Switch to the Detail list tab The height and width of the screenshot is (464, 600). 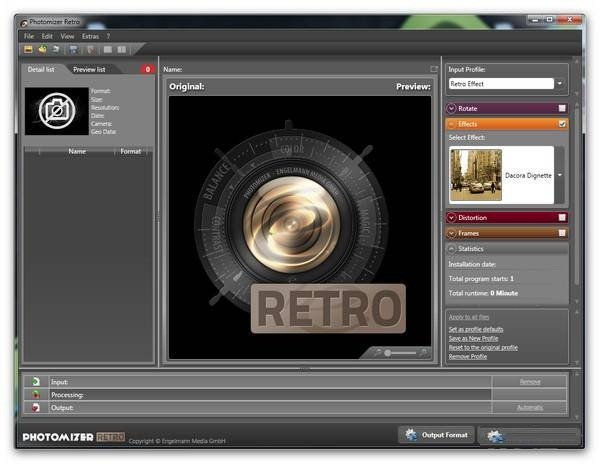click(41, 69)
